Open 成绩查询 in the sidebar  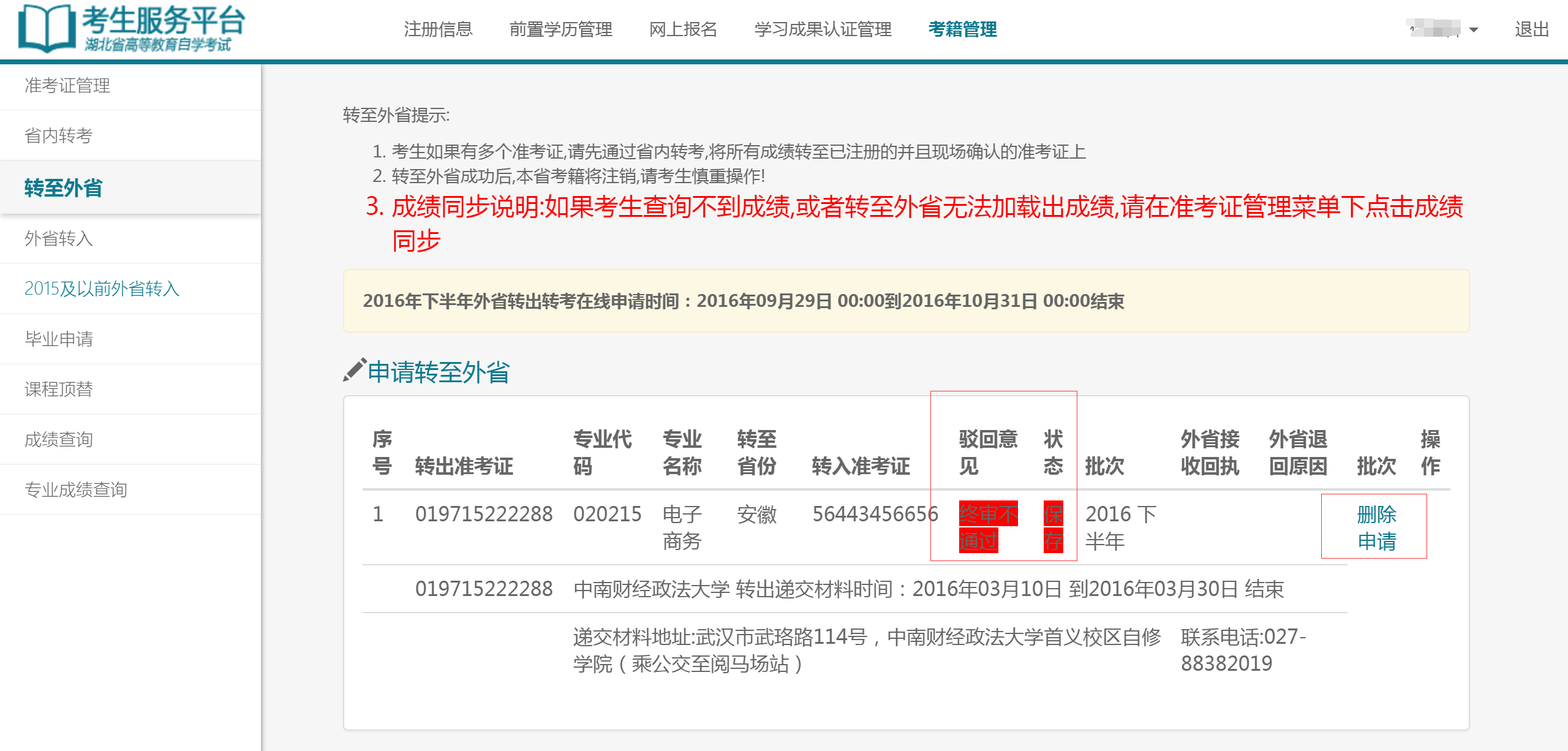coord(58,439)
